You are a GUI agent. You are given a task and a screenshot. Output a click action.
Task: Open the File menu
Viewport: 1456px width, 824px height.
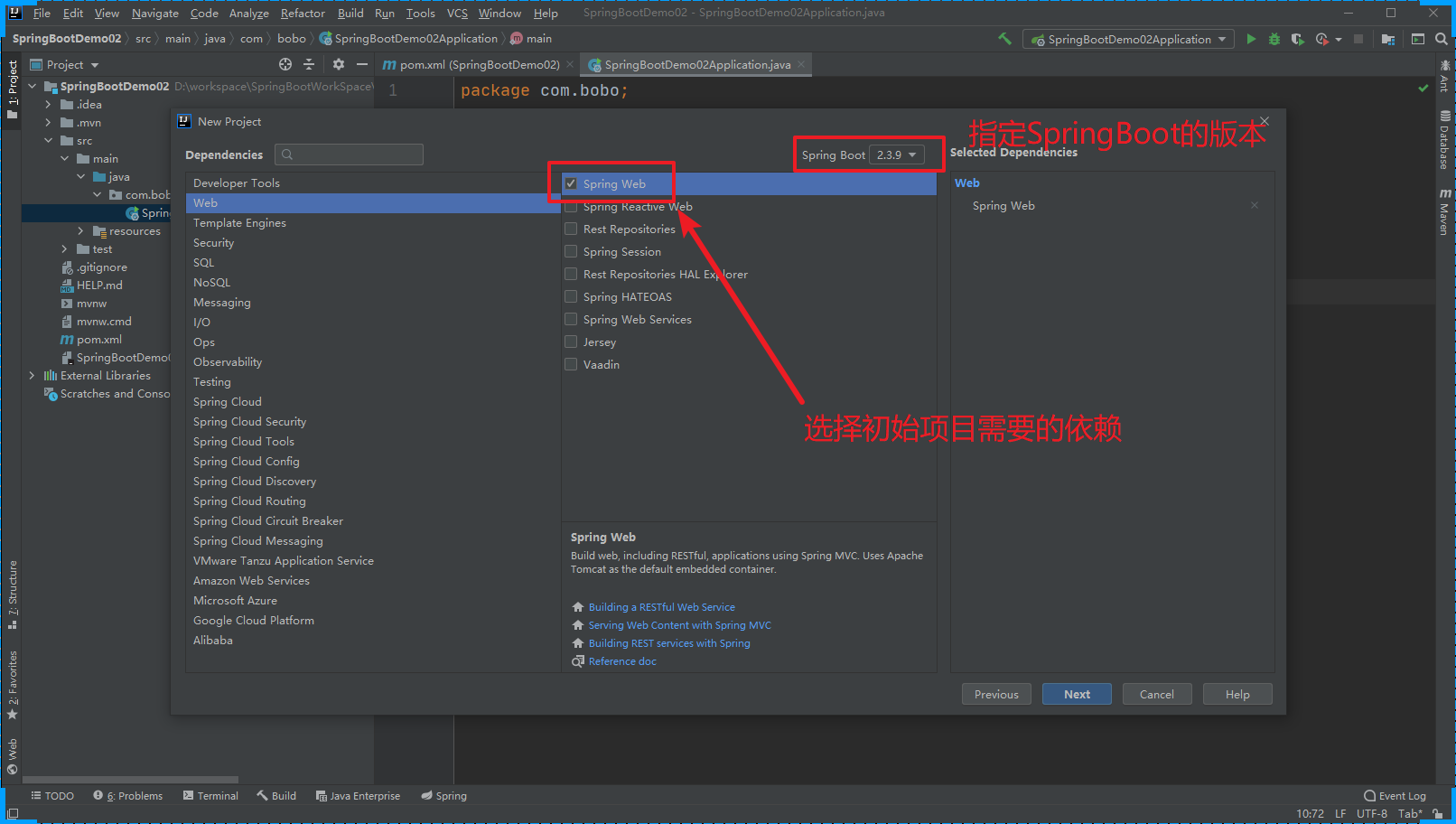tap(42, 13)
